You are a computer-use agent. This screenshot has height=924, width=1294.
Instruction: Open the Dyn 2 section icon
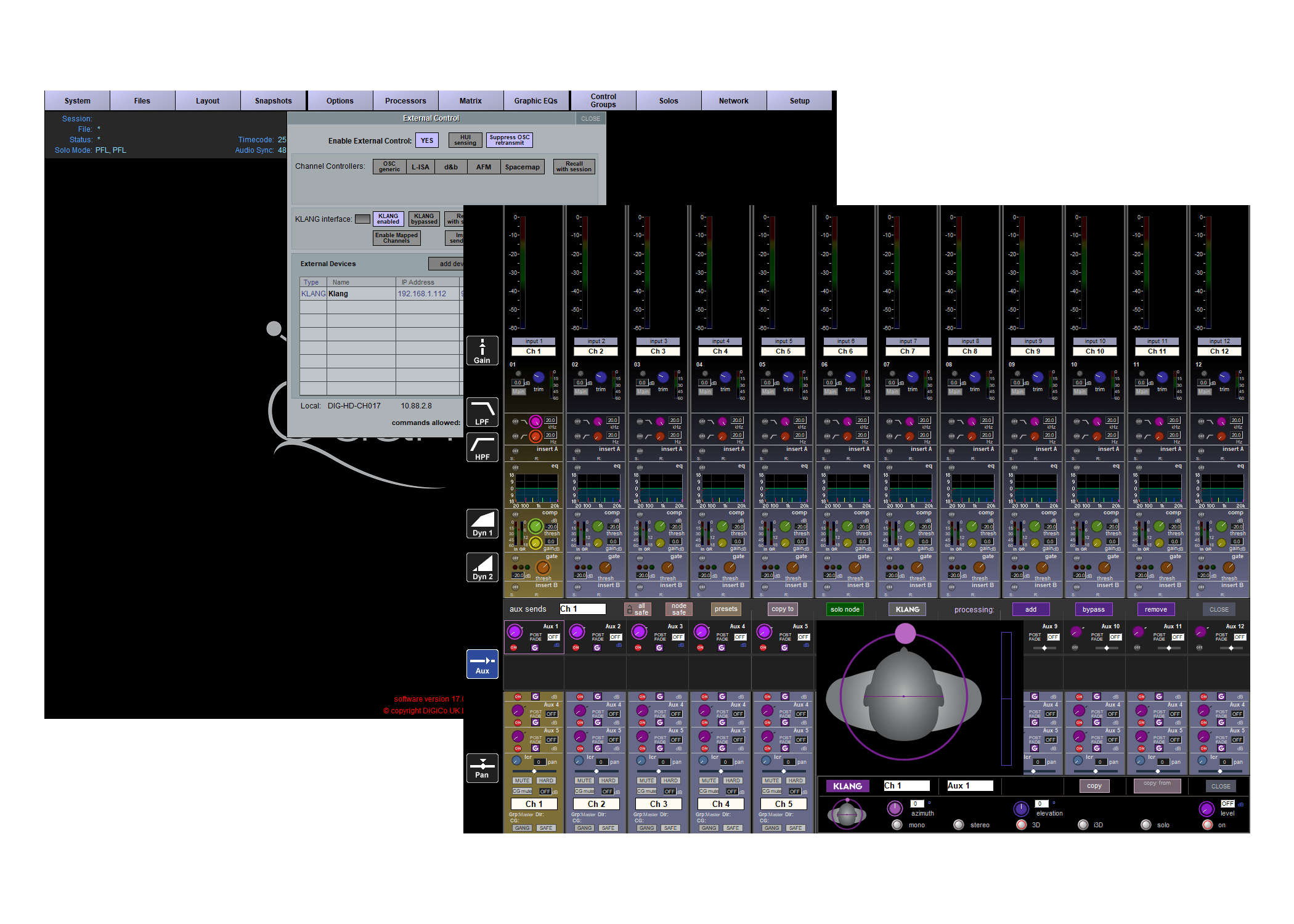click(x=482, y=567)
